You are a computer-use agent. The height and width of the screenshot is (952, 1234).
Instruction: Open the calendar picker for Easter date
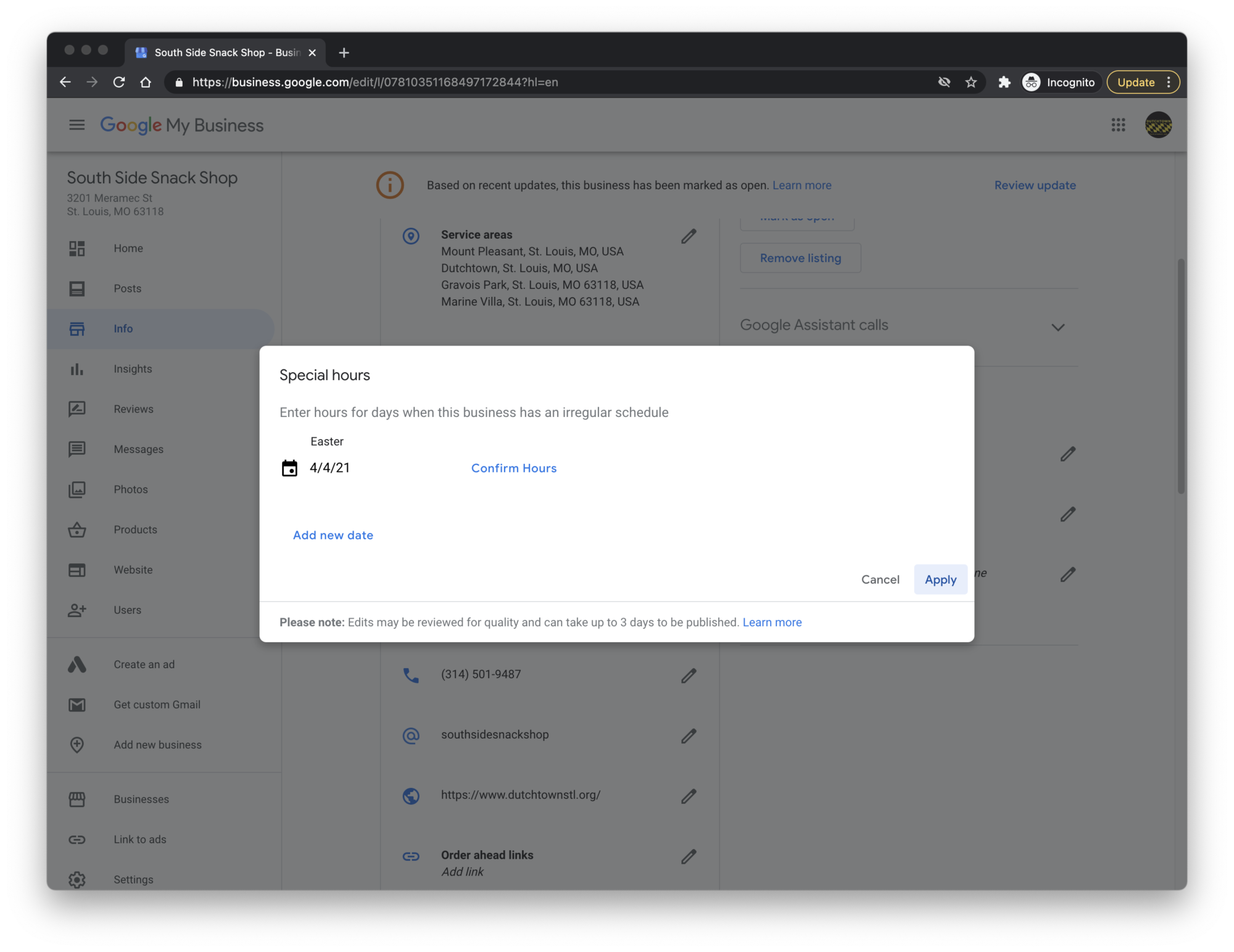[289, 468]
